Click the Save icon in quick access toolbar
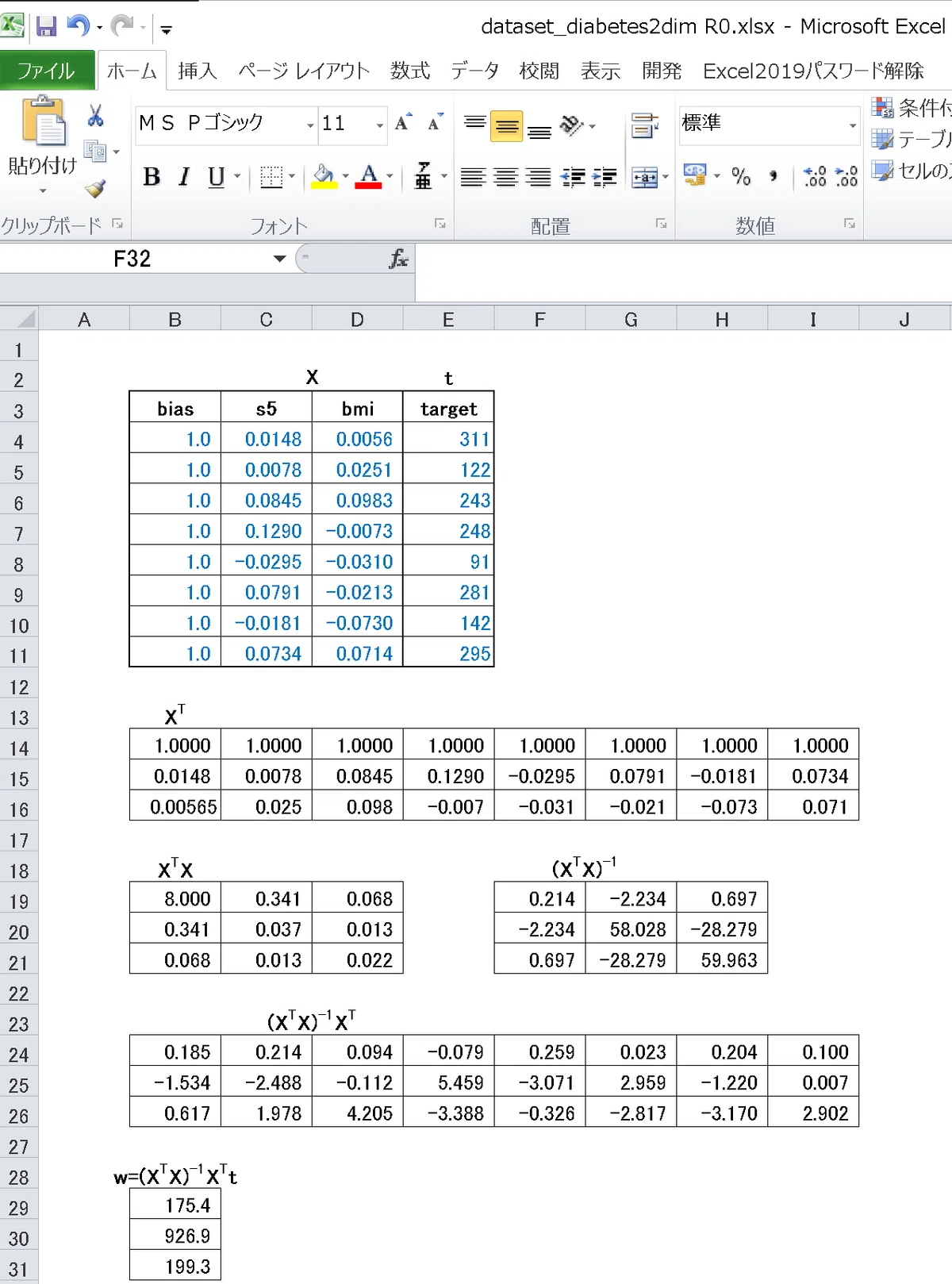 point(46,27)
